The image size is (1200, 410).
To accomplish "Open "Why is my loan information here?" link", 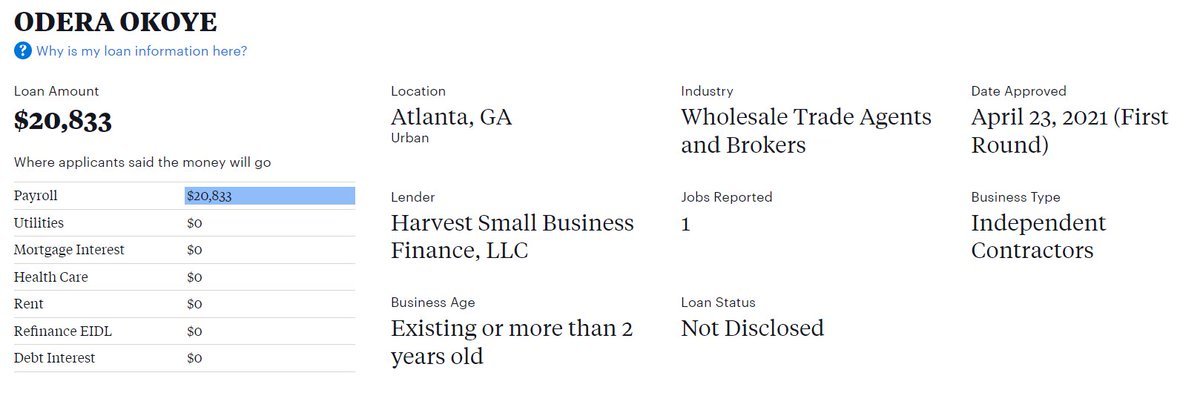I will pos(141,51).
